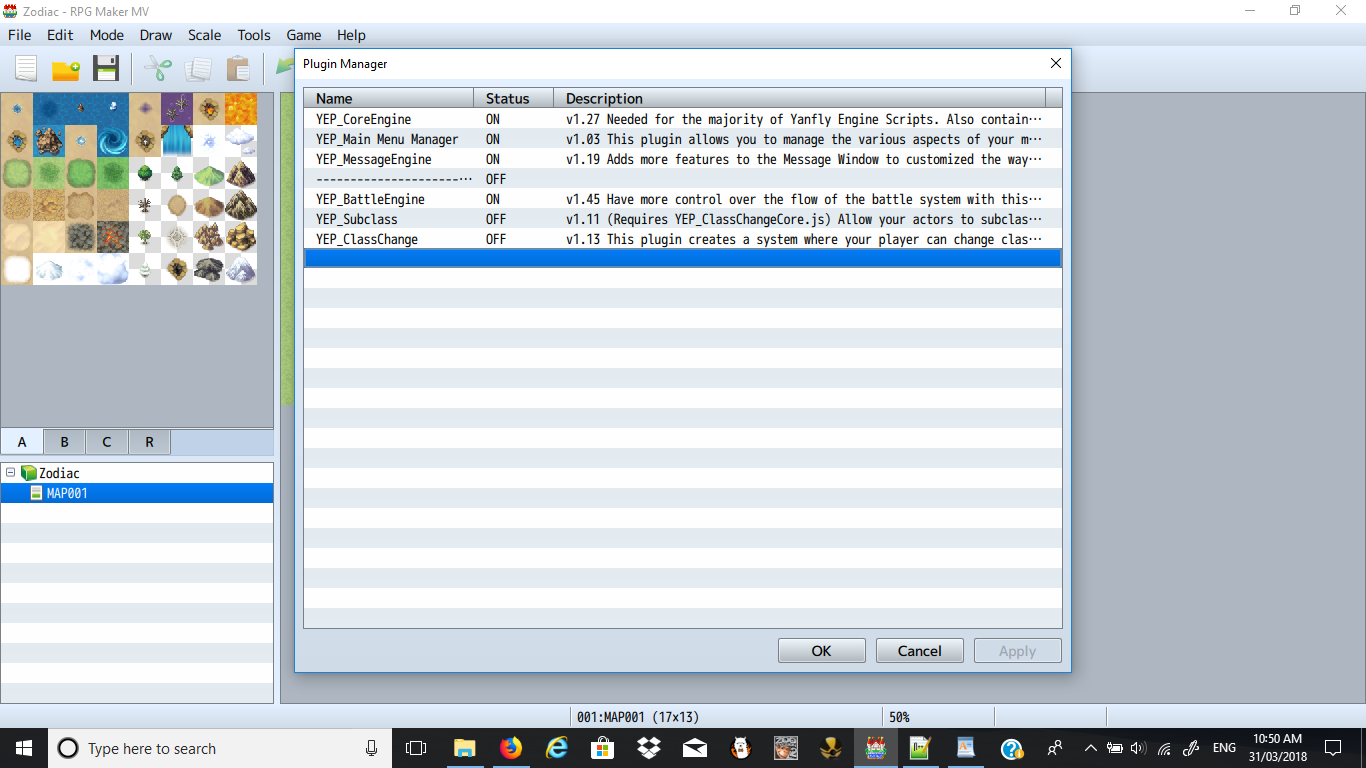
Task: Click the Save Project floppy disk icon
Action: pos(106,69)
